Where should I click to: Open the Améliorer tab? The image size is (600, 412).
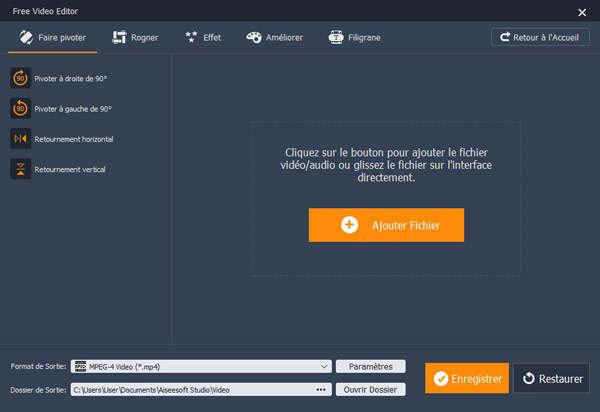274,37
